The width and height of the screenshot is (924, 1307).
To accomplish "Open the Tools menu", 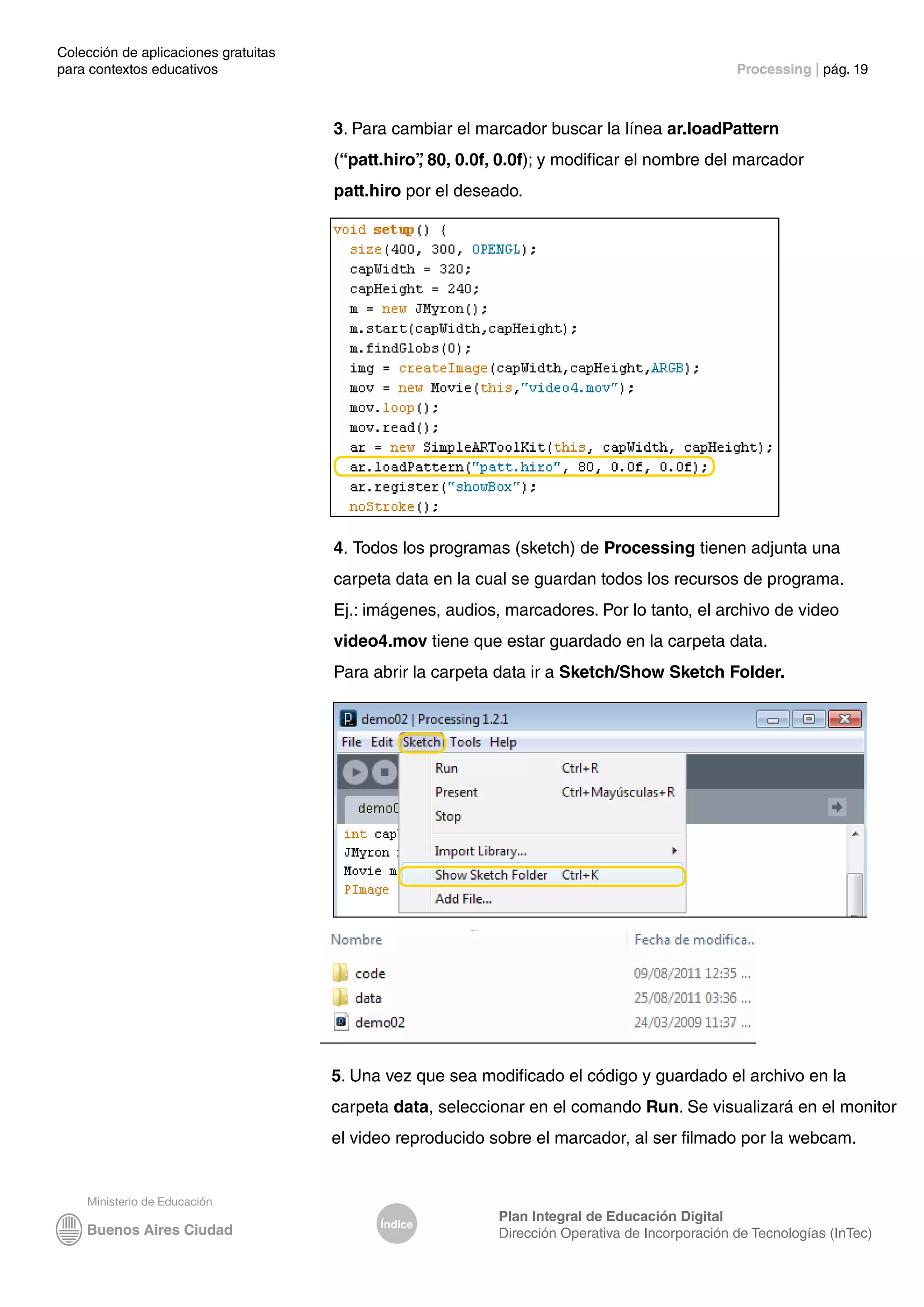I will [x=465, y=742].
